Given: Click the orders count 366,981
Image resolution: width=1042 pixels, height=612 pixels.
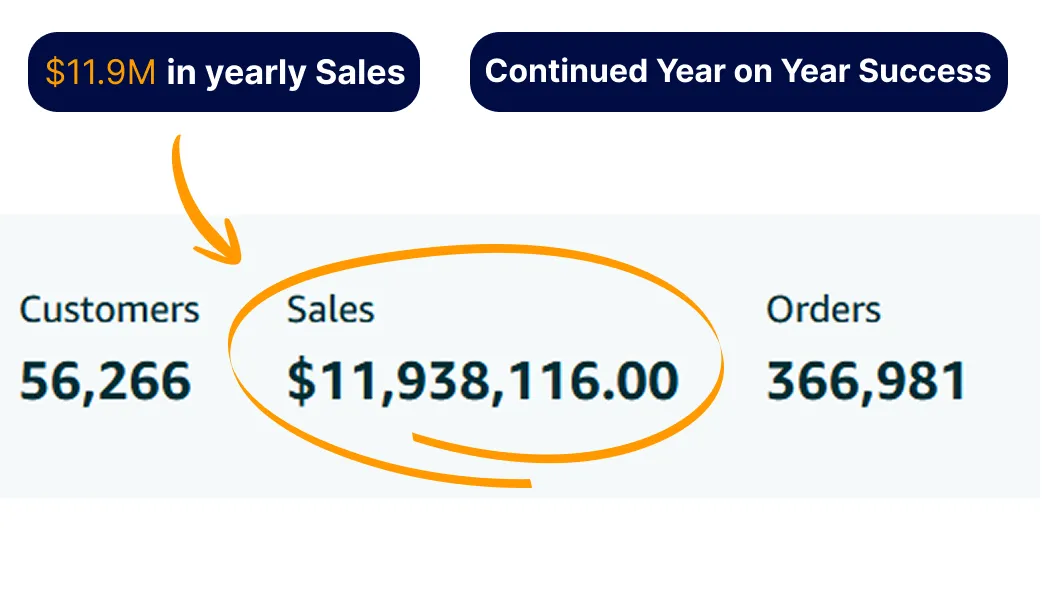Looking at the screenshot, I should tap(867, 381).
